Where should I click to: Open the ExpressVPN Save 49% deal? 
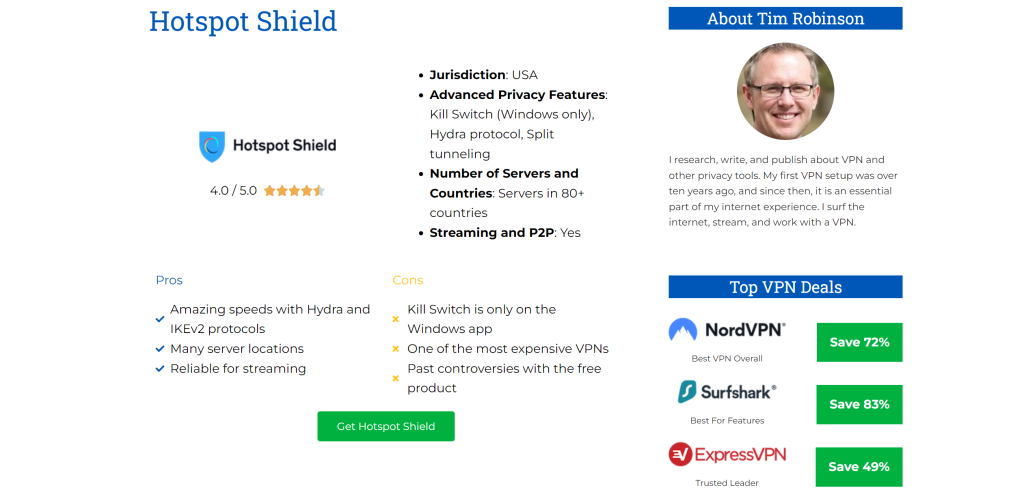pos(859,466)
